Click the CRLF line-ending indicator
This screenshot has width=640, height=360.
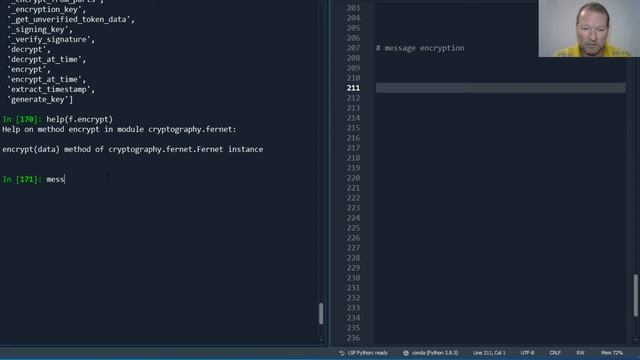click(555, 353)
